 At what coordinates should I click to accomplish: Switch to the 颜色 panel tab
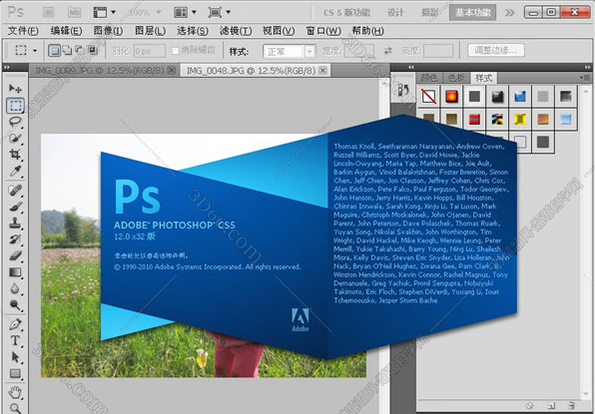coord(429,78)
